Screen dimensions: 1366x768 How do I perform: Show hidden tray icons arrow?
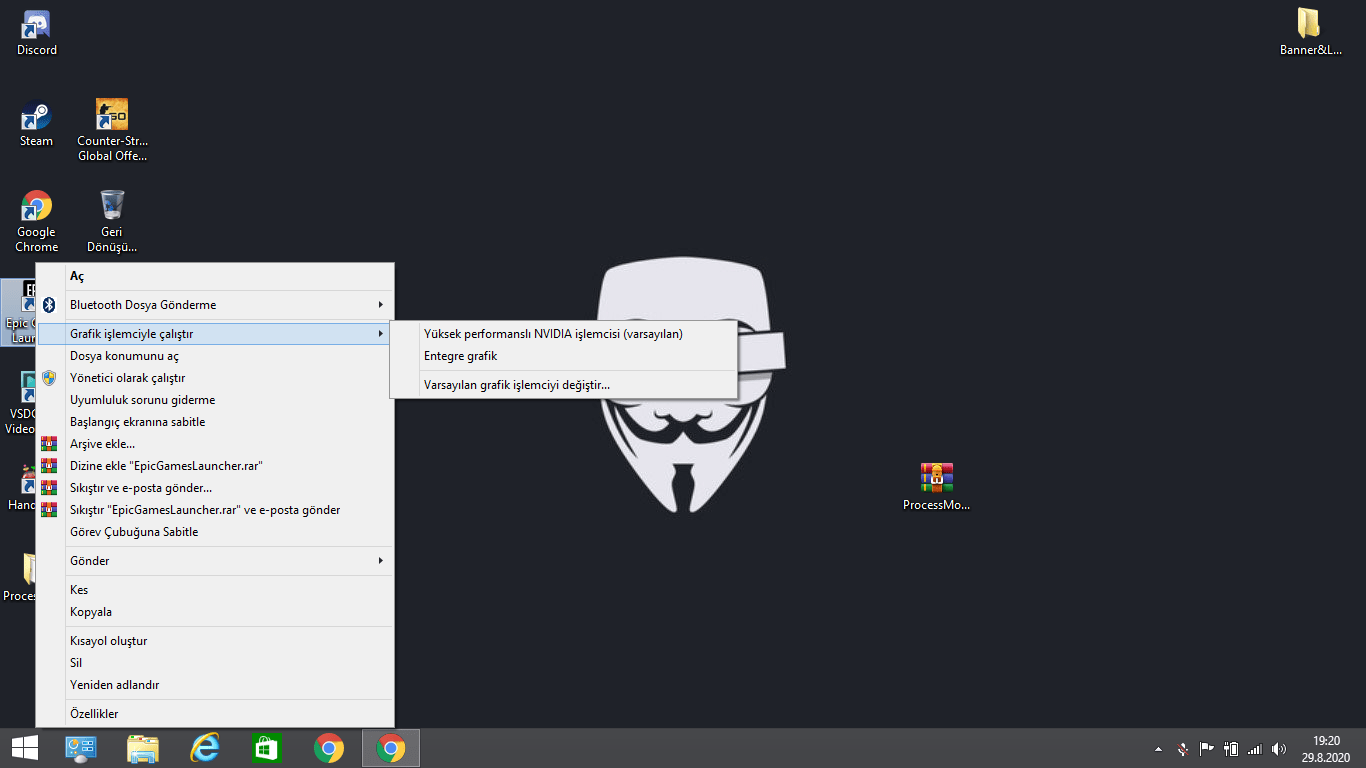coord(1159,749)
